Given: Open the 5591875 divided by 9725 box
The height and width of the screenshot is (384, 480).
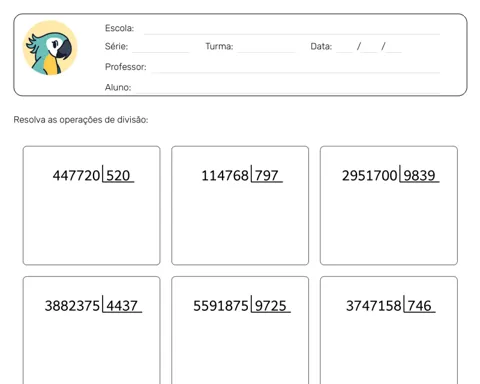Looking at the screenshot, I should [240, 330].
